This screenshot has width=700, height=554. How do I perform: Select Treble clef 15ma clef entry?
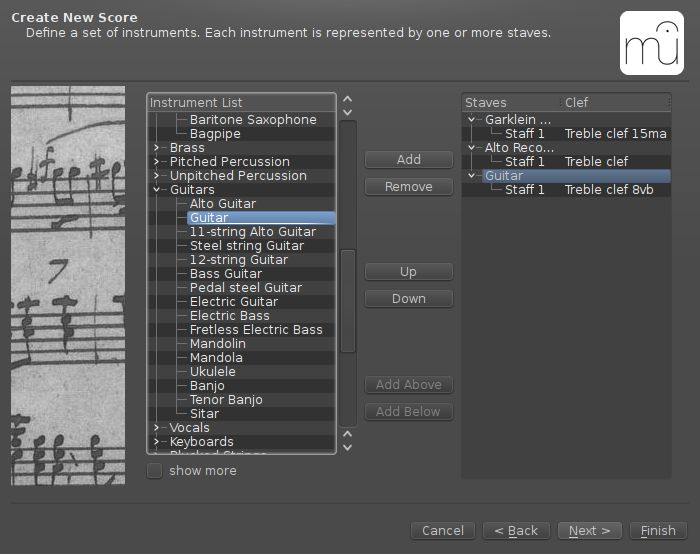point(615,134)
